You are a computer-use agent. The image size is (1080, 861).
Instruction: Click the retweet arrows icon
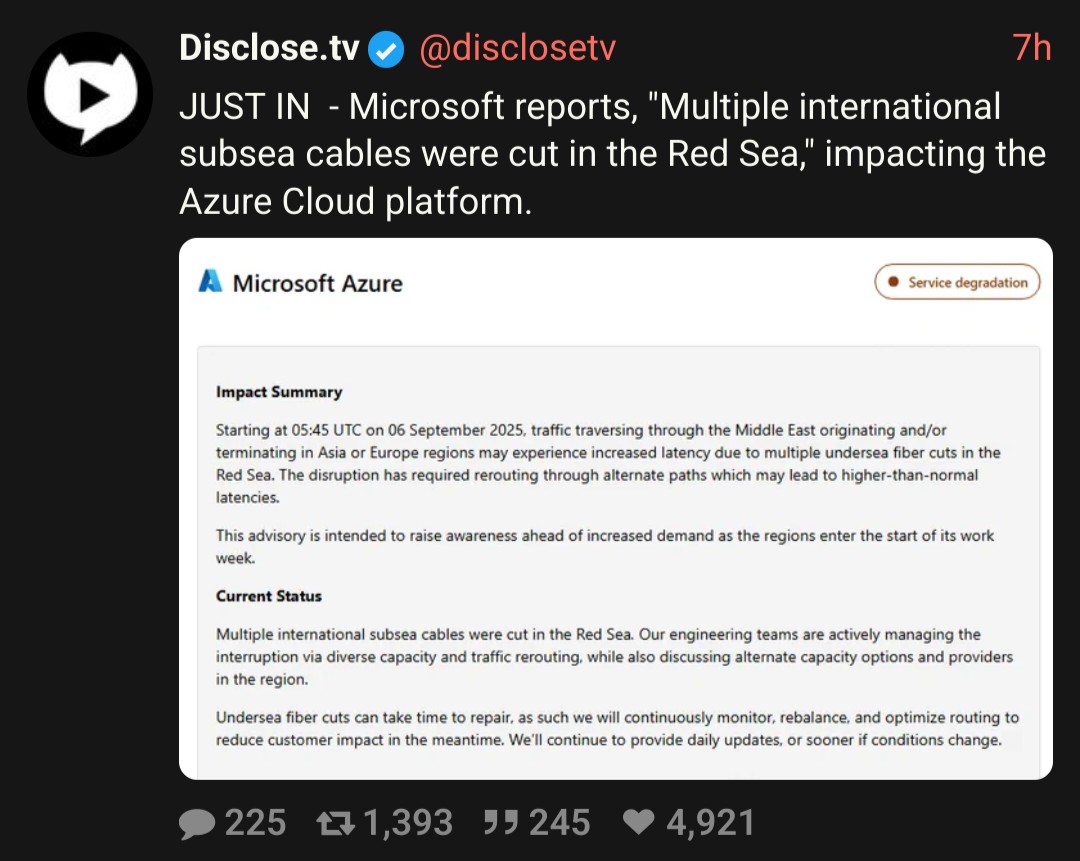[x=334, y=823]
